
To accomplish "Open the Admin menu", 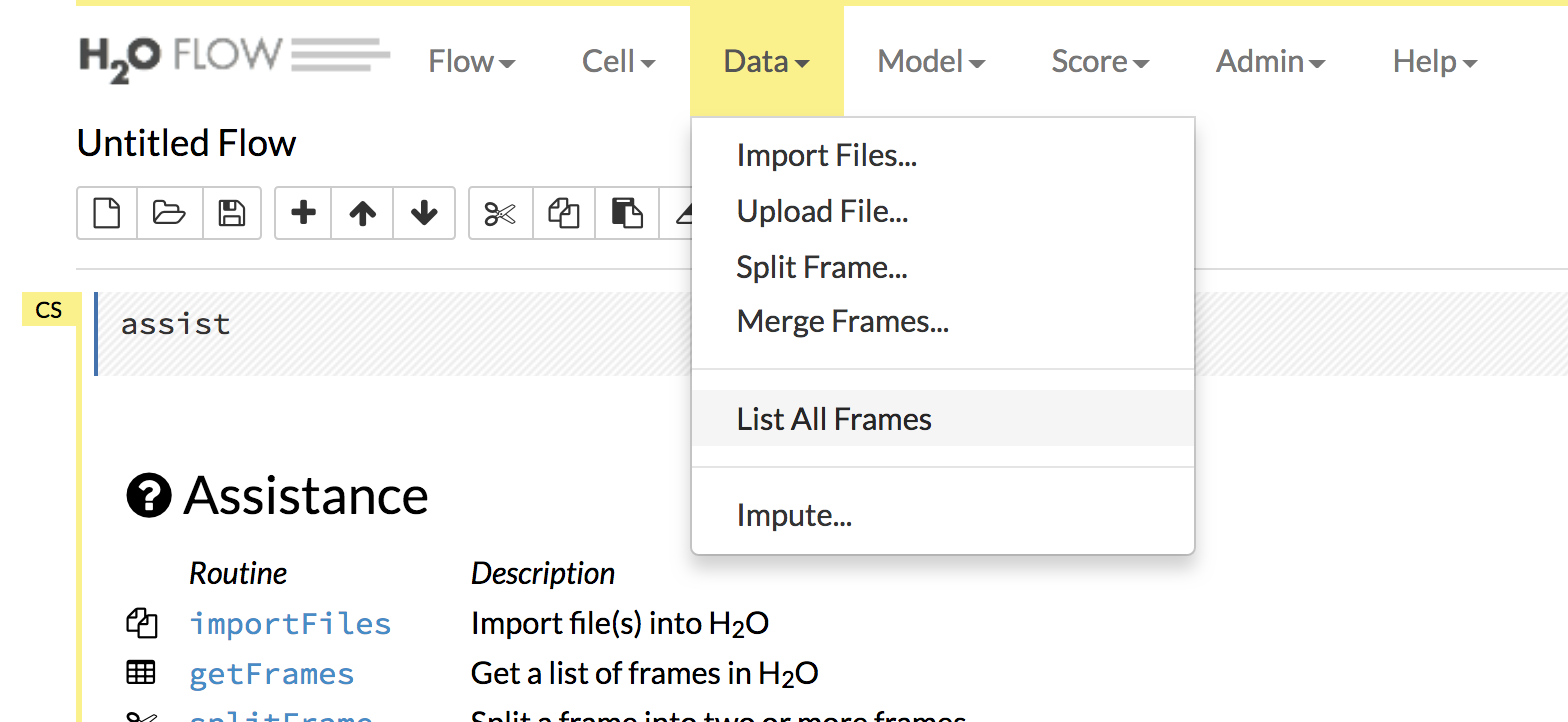I will coord(1270,62).
